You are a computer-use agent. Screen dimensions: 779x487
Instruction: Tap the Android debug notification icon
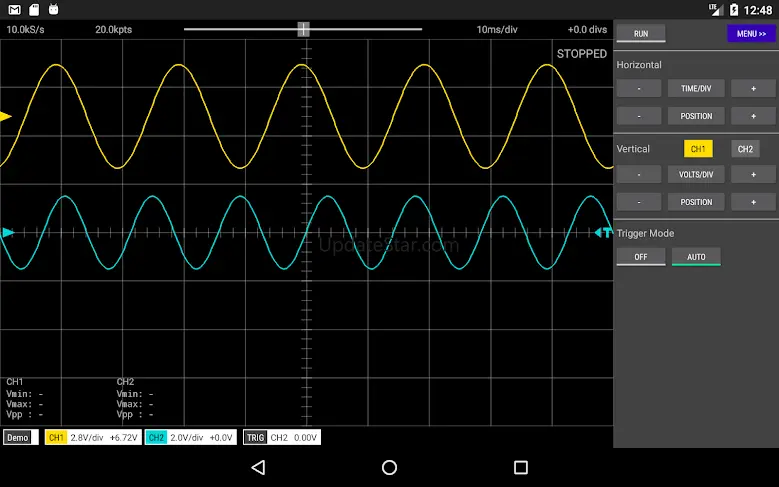tap(53, 9)
